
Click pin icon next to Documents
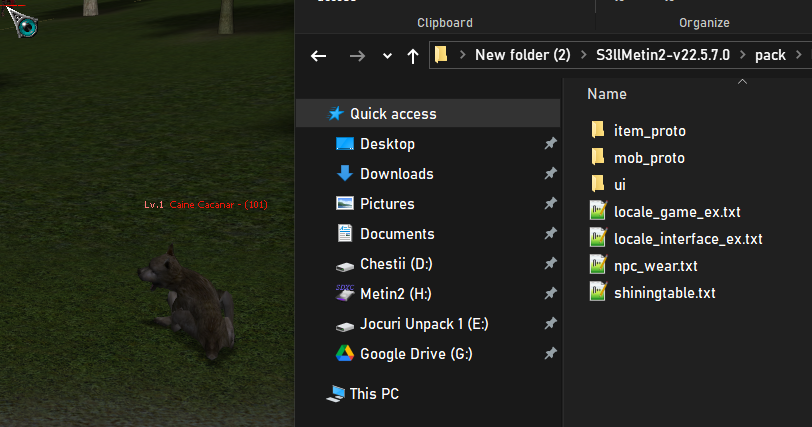[x=550, y=233]
